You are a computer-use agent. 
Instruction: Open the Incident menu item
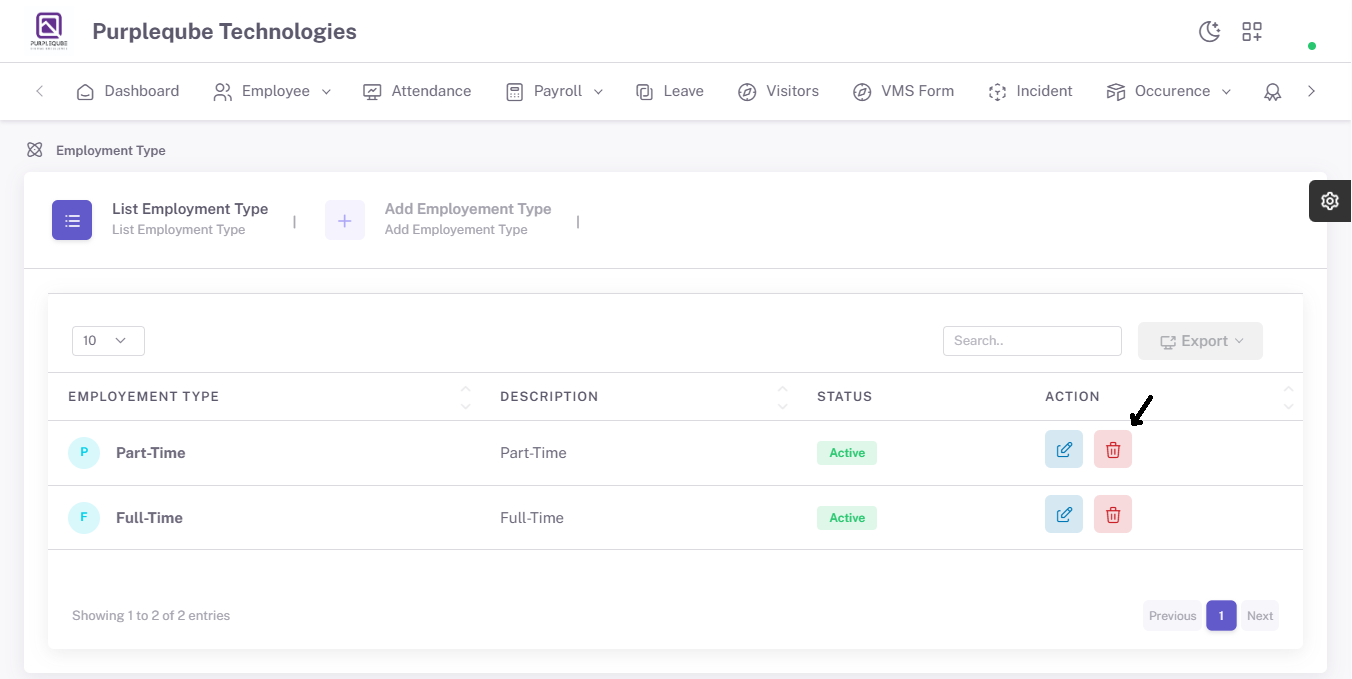click(x=1030, y=91)
